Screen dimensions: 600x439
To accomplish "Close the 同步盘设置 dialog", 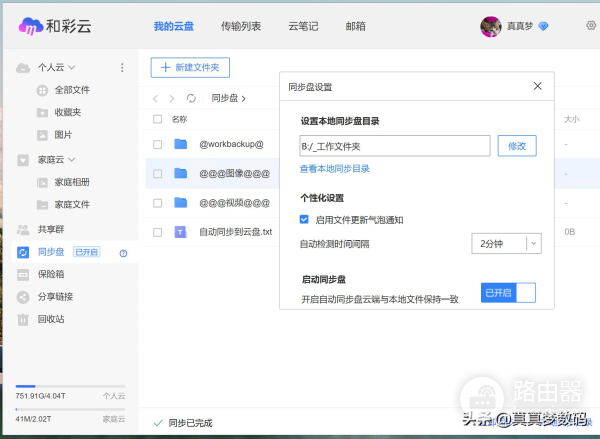I will (x=537, y=86).
